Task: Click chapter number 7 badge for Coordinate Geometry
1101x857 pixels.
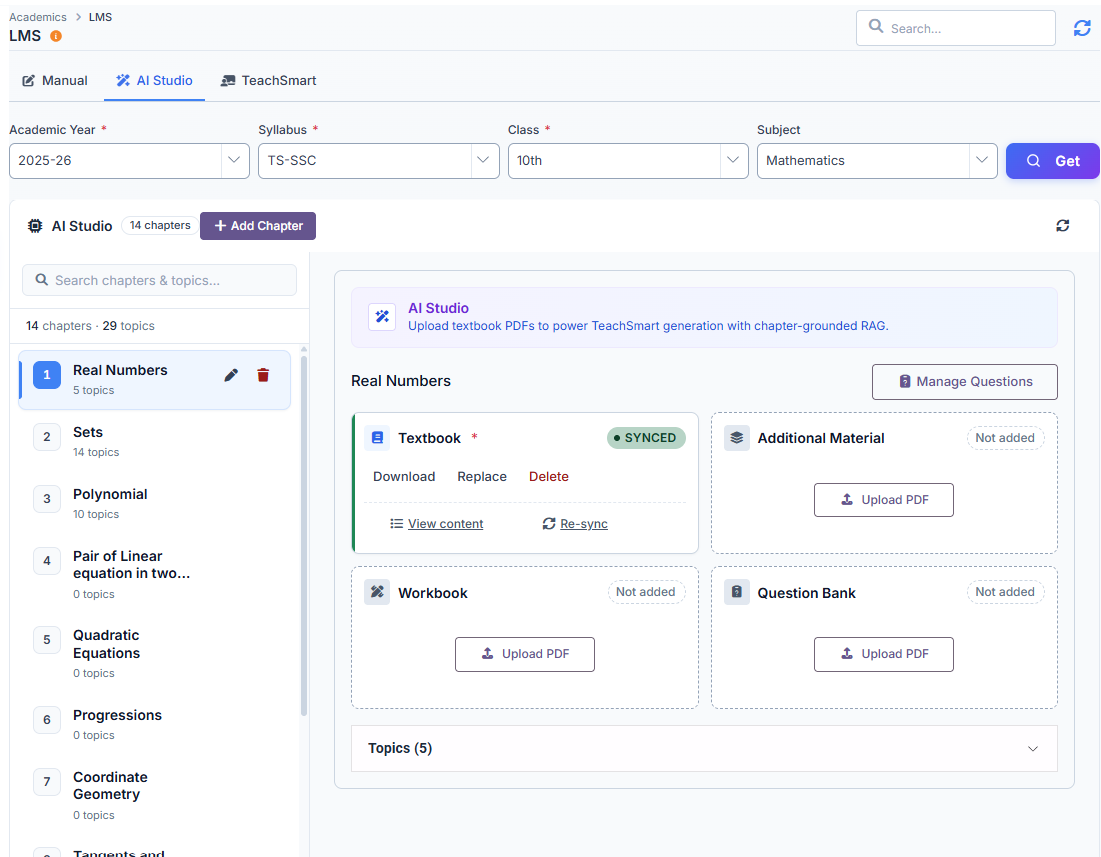Action: (47, 782)
